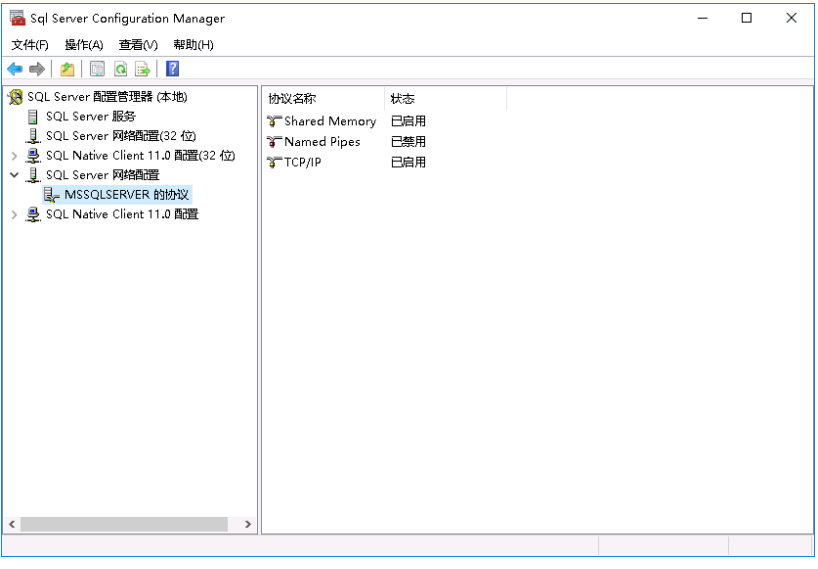Click the SQL Server 网络配置(32 位) node icon
The height and width of the screenshot is (569, 818).
tap(33, 136)
